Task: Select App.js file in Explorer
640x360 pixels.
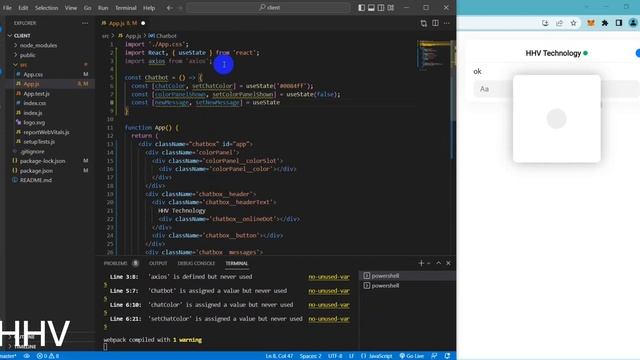Action: click(x=31, y=84)
